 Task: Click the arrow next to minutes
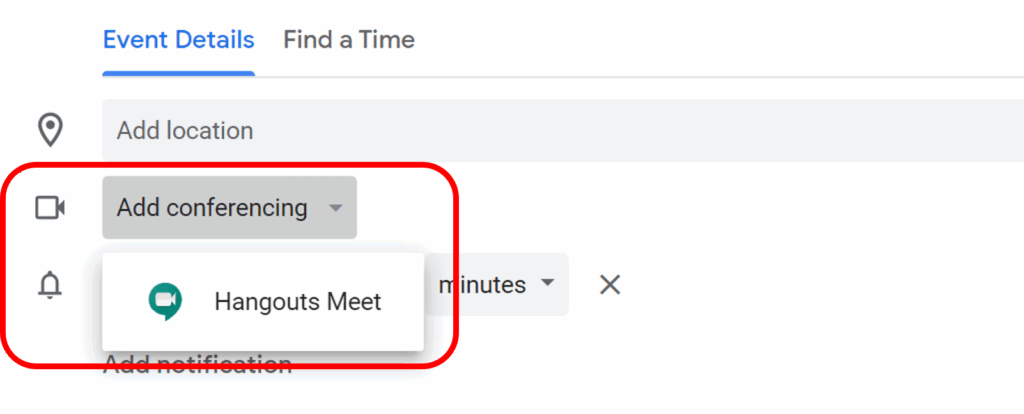pyautogui.click(x=546, y=284)
